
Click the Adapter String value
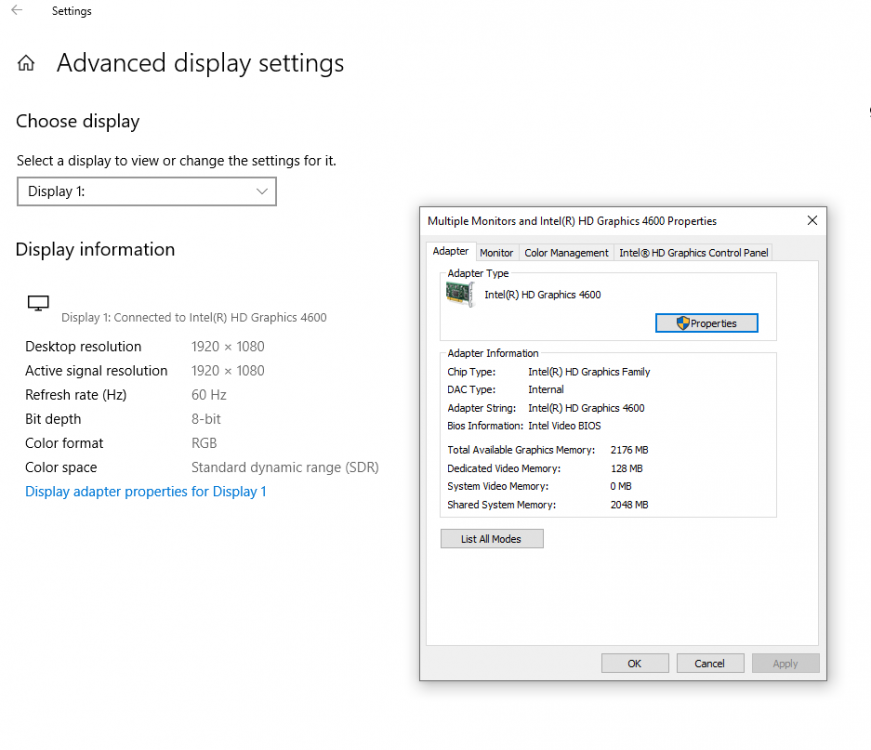[x=586, y=408]
